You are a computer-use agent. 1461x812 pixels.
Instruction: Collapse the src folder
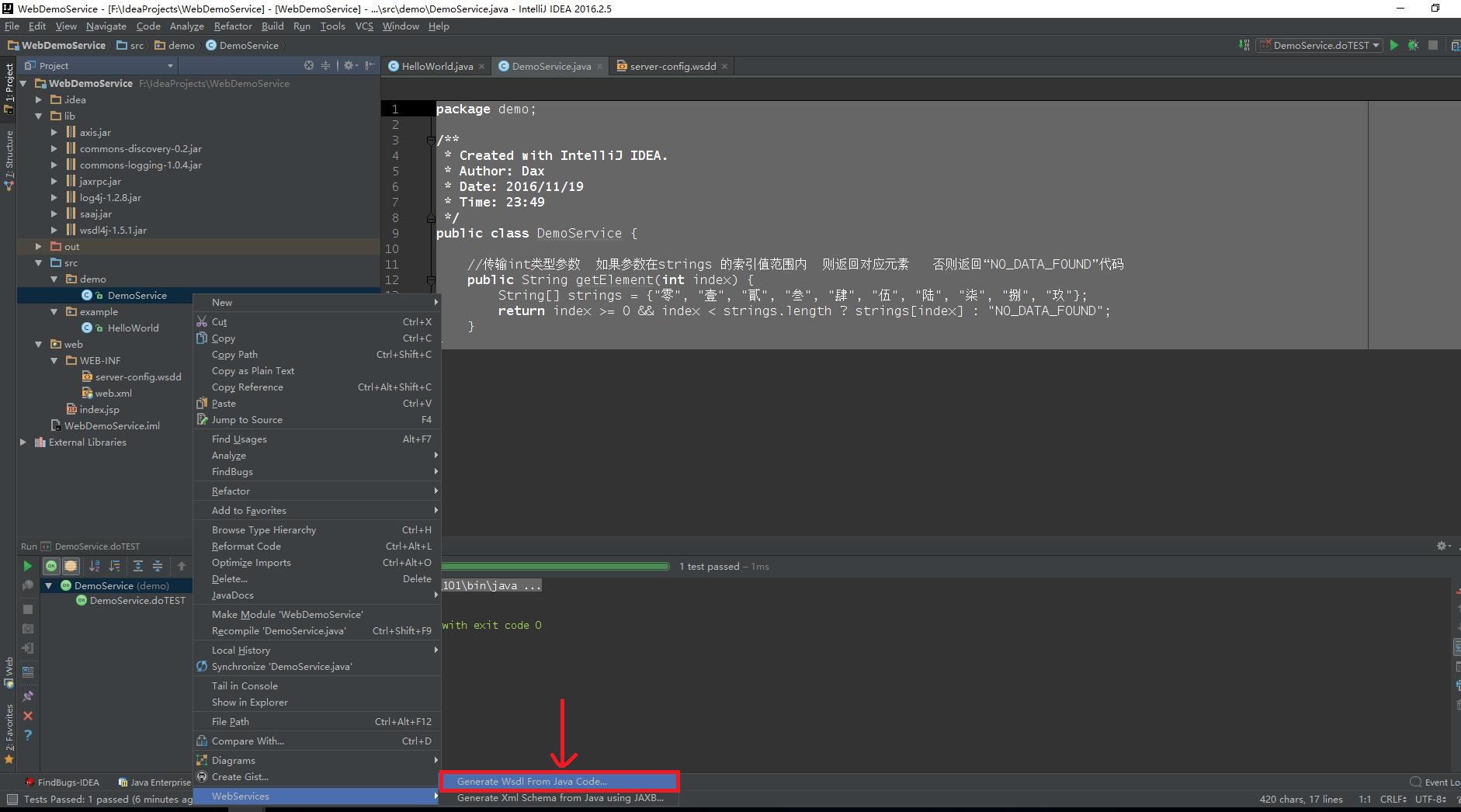(x=38, y=262)
